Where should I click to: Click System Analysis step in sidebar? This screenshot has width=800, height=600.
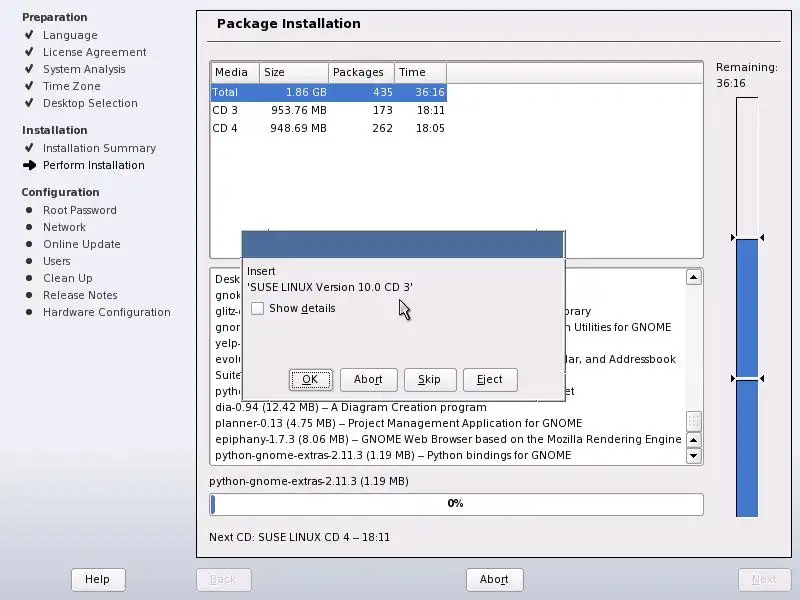(84, 69)
